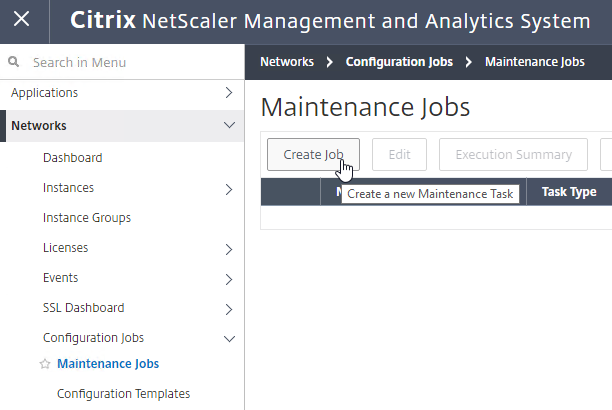Screen dimensions: 612x410
Task: Expand the Events submenu arrow
Action: [x=229, y=280]
